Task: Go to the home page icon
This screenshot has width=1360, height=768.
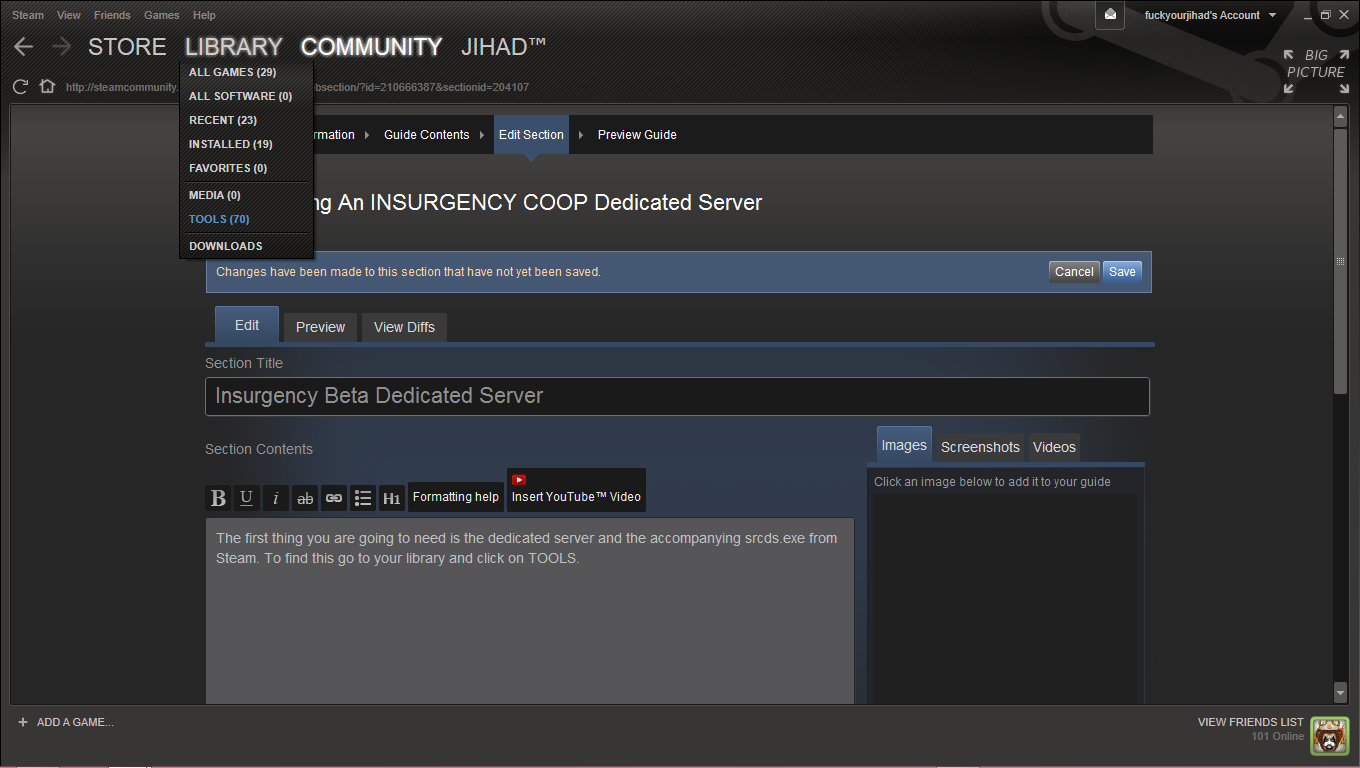Action: coord(47,87)
